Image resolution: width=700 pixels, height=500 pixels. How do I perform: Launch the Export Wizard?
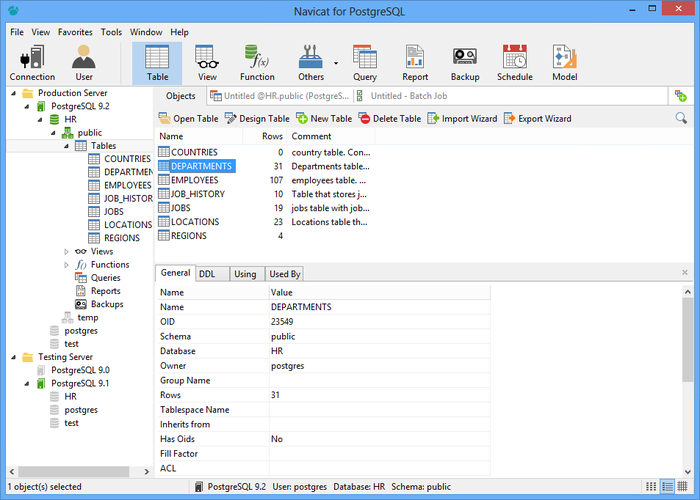tap(538, 119)
